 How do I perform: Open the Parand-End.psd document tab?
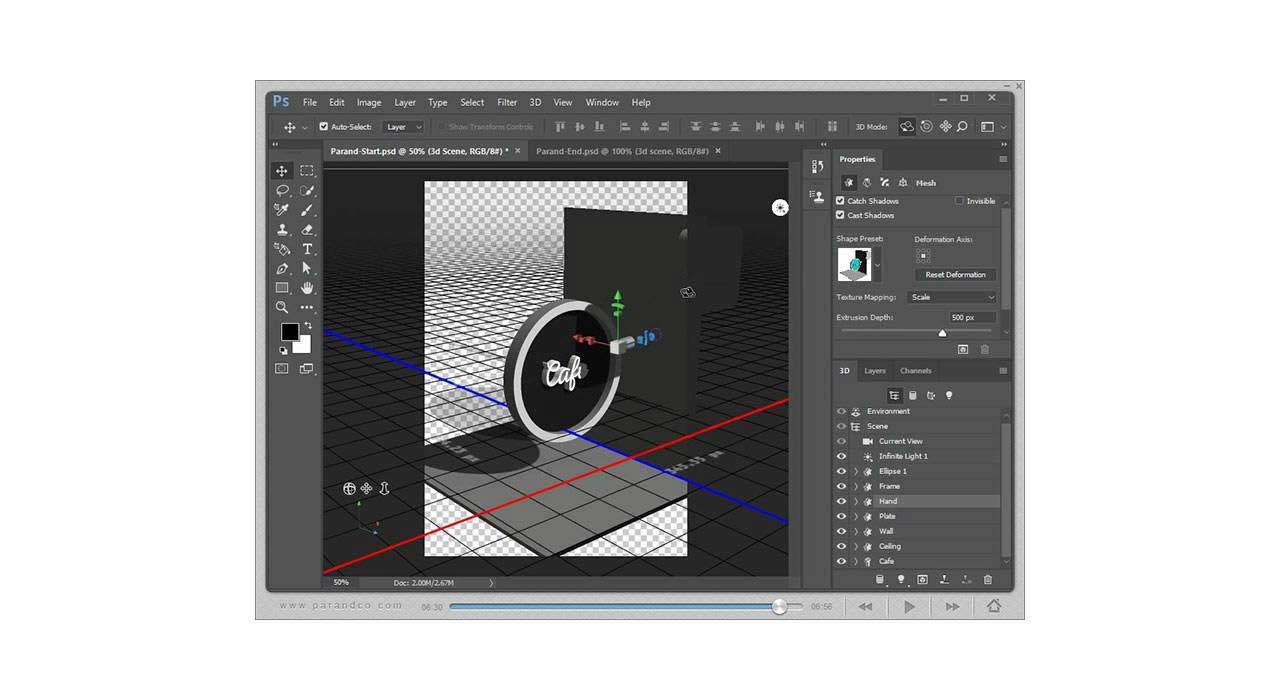tap(622, 151)
